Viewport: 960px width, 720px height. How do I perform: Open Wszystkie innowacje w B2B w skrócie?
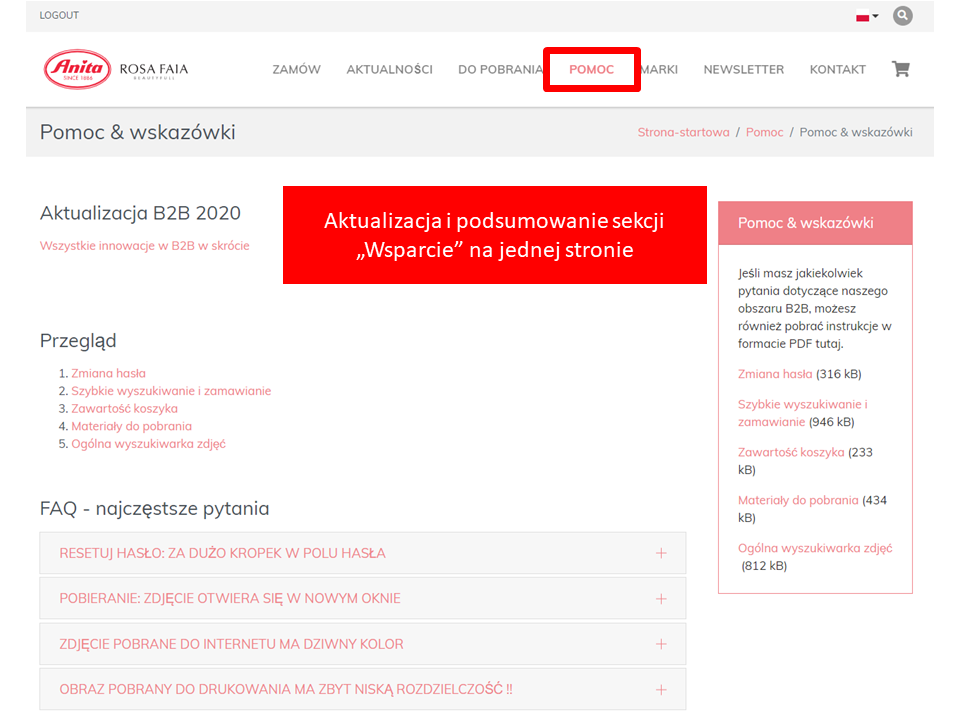[145, 245]
